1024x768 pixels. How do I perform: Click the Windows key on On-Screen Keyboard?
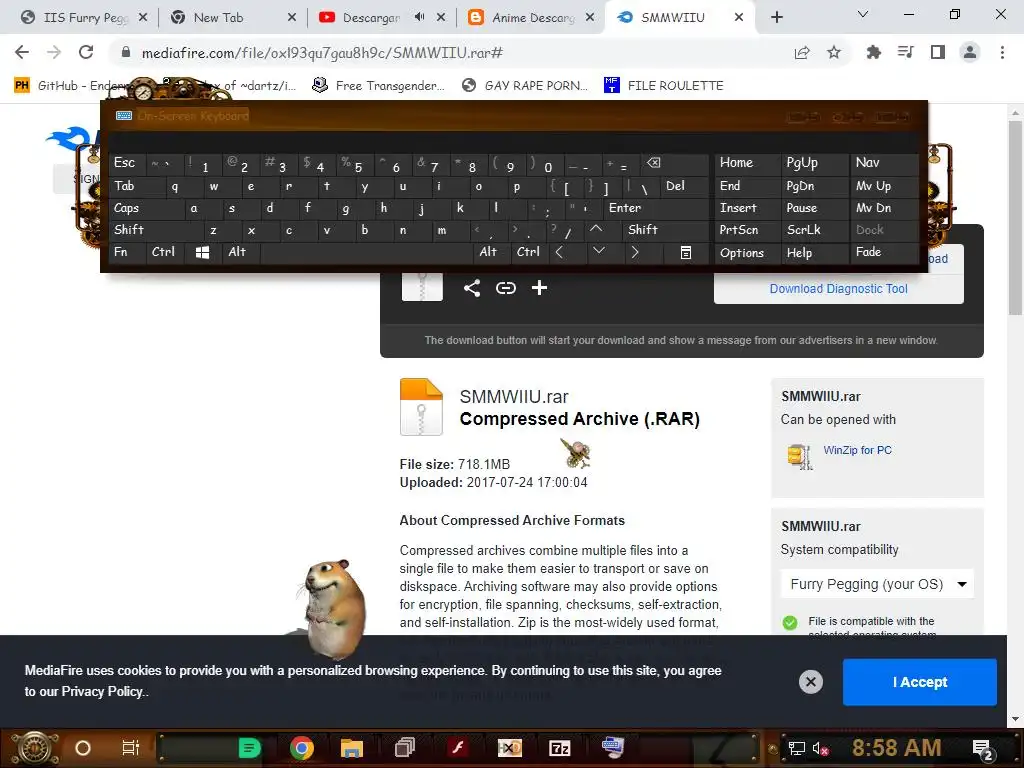[202, 252]
